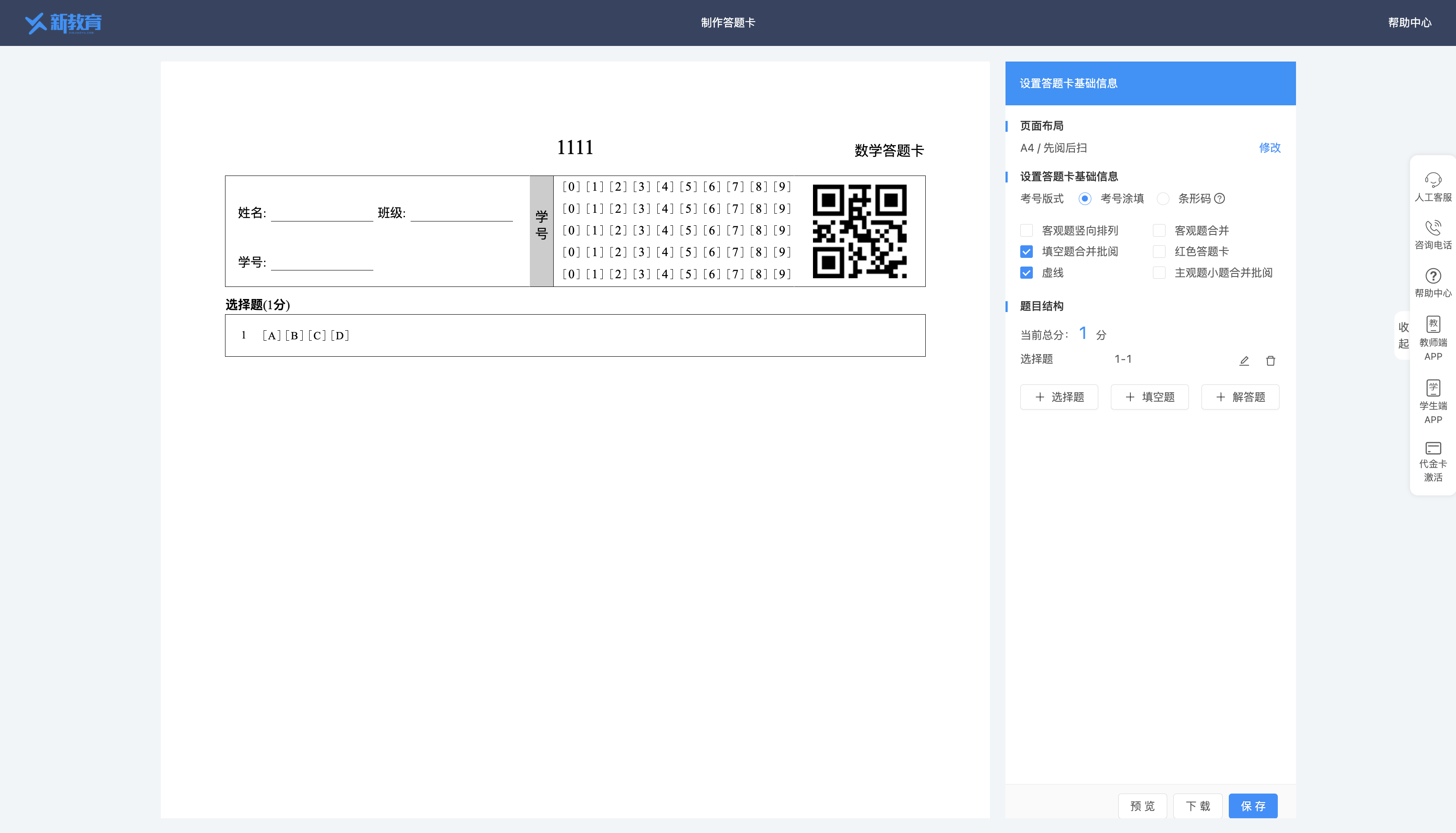Screen dimensions: 1456x833
Task: Click the 预览 button
Action: [x=1143, y=806]
